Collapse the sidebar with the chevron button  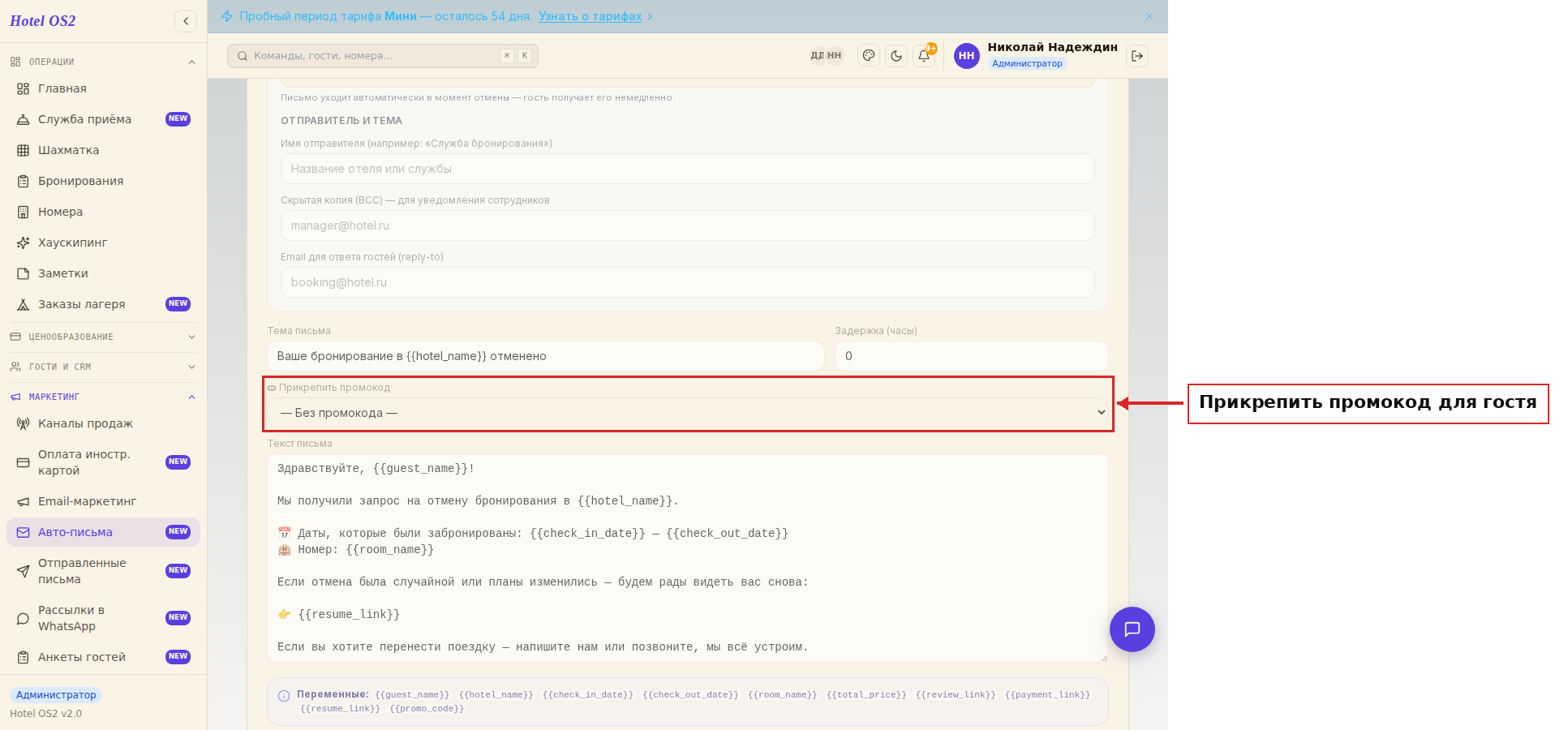(x=186, y=21)
